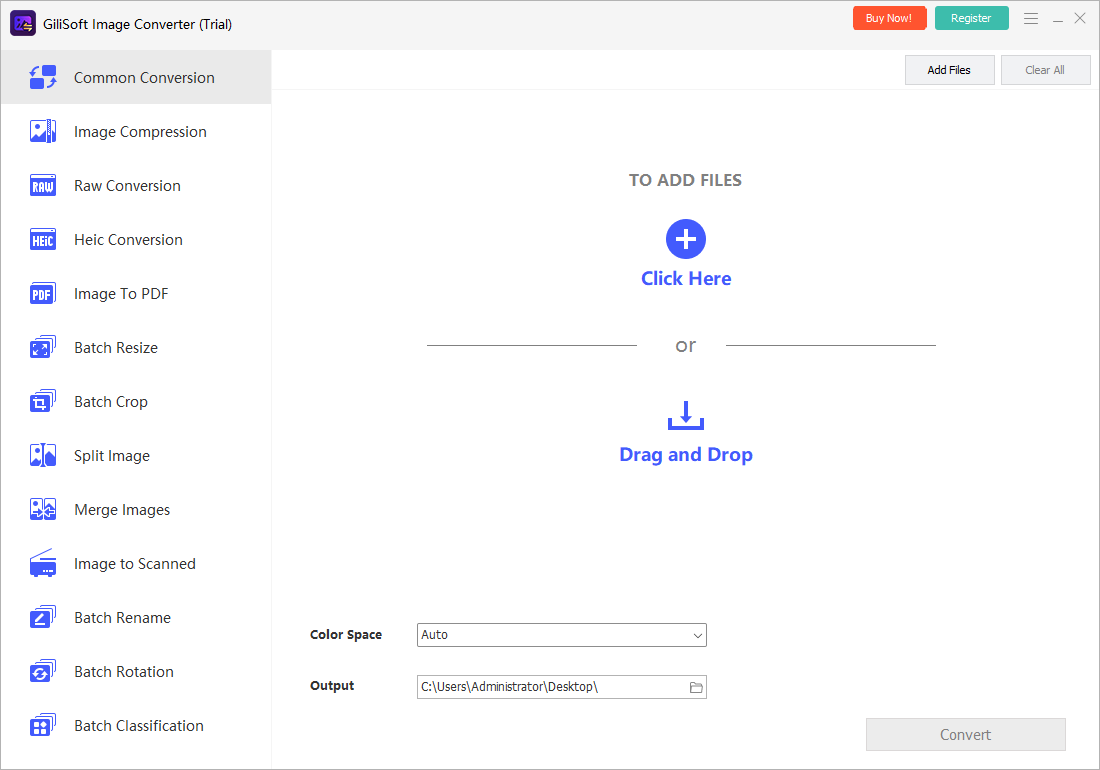The height and width of the screenshot is (770, 1100).
Task: Browse output folder using the folder icon
Action: tap(696, 687)
